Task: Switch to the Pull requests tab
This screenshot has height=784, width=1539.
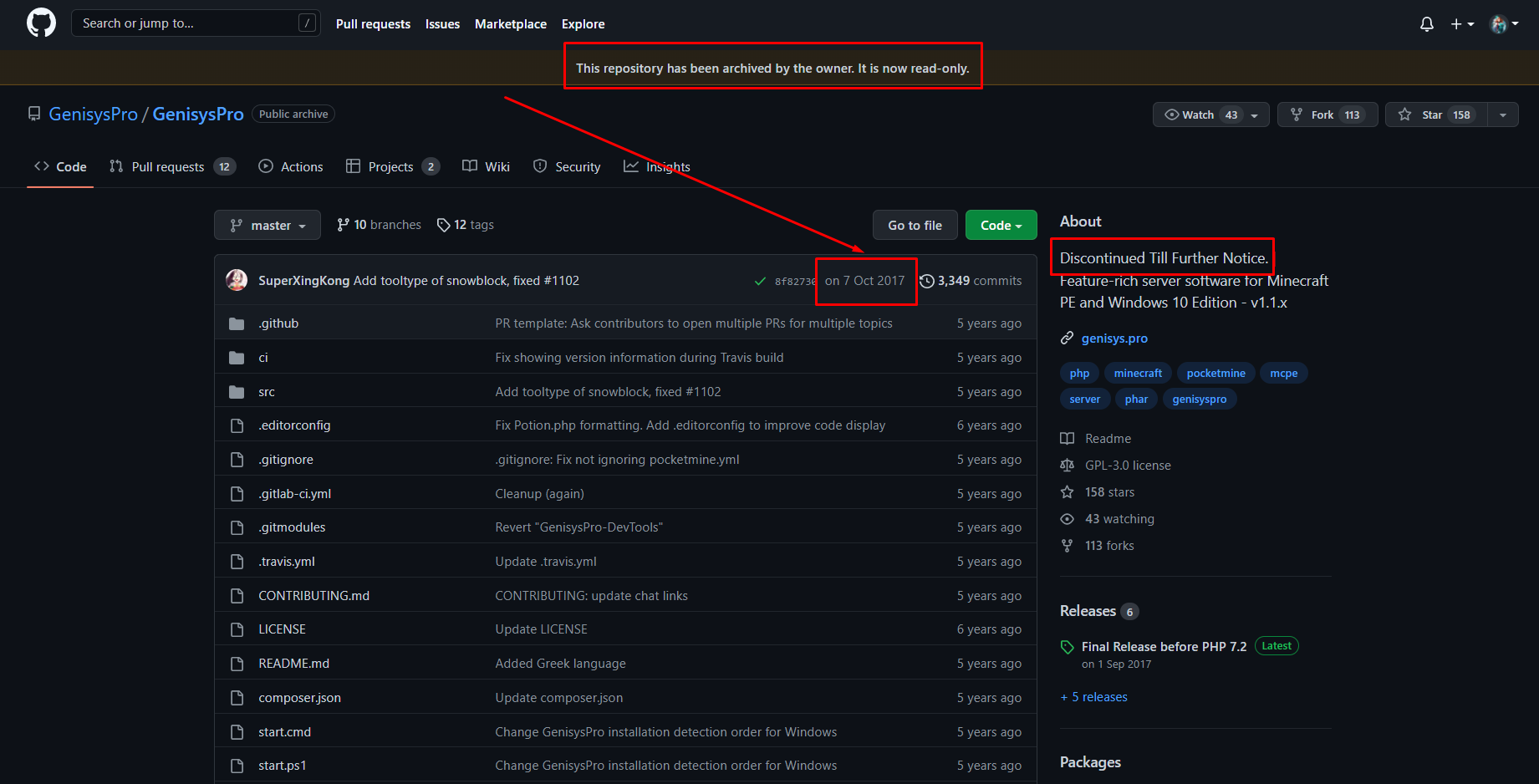Action: point(167,167)
